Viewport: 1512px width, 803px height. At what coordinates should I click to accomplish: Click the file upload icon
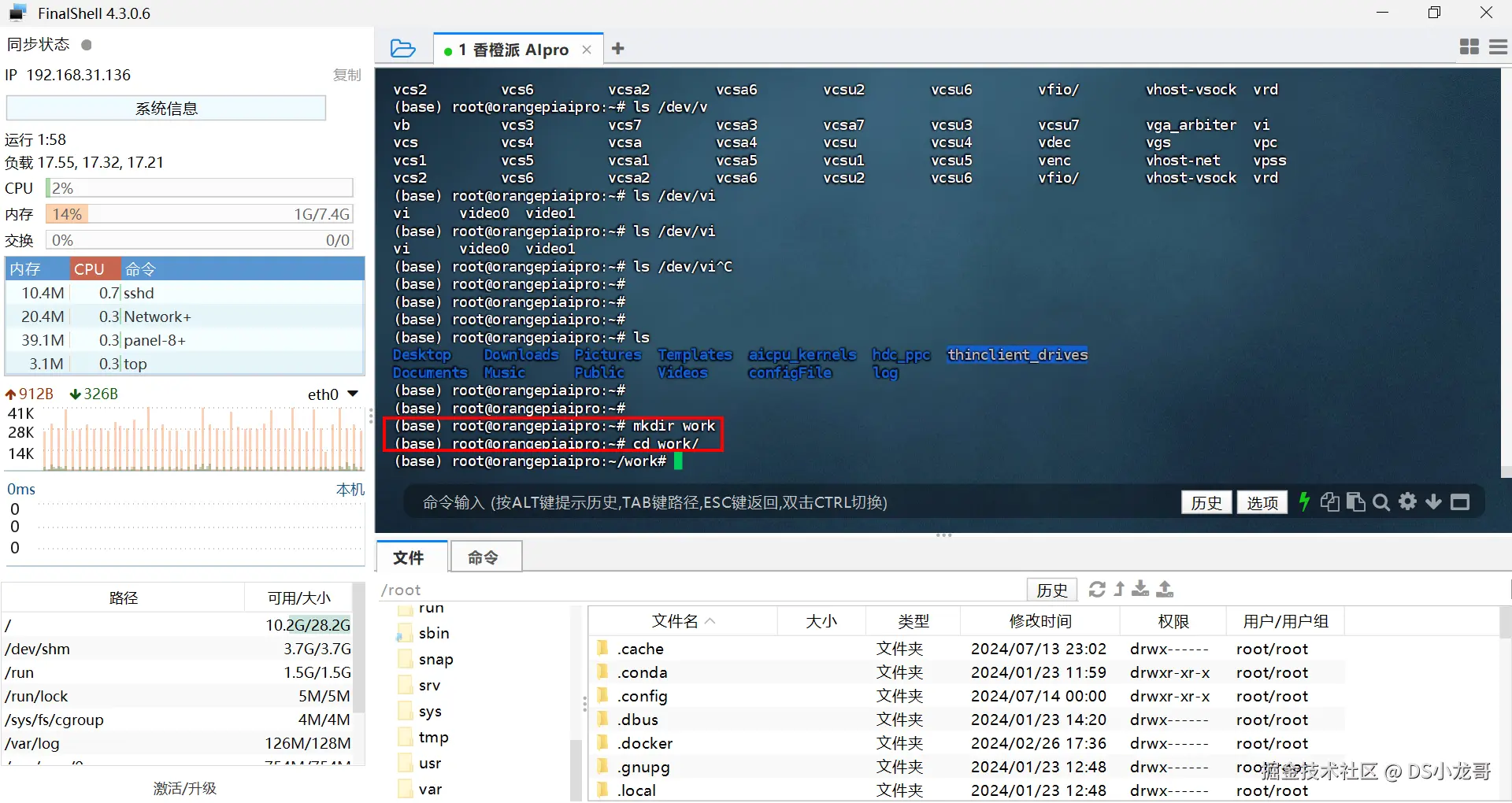click(x=1165, y=589)
